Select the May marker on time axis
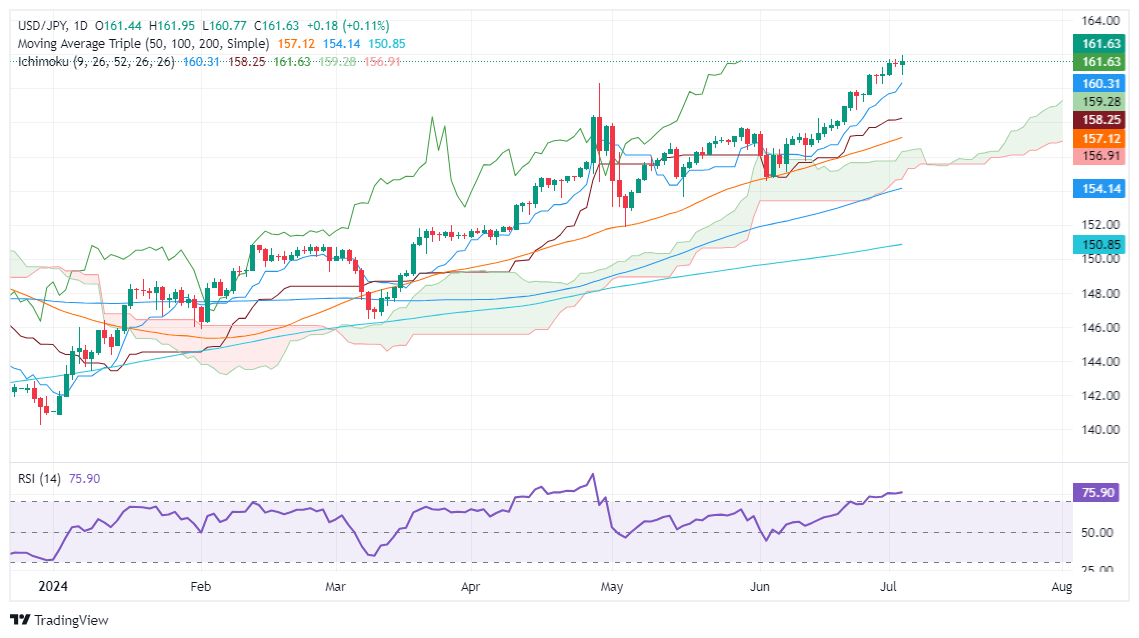1139x638 pixels. click(612, 586)
